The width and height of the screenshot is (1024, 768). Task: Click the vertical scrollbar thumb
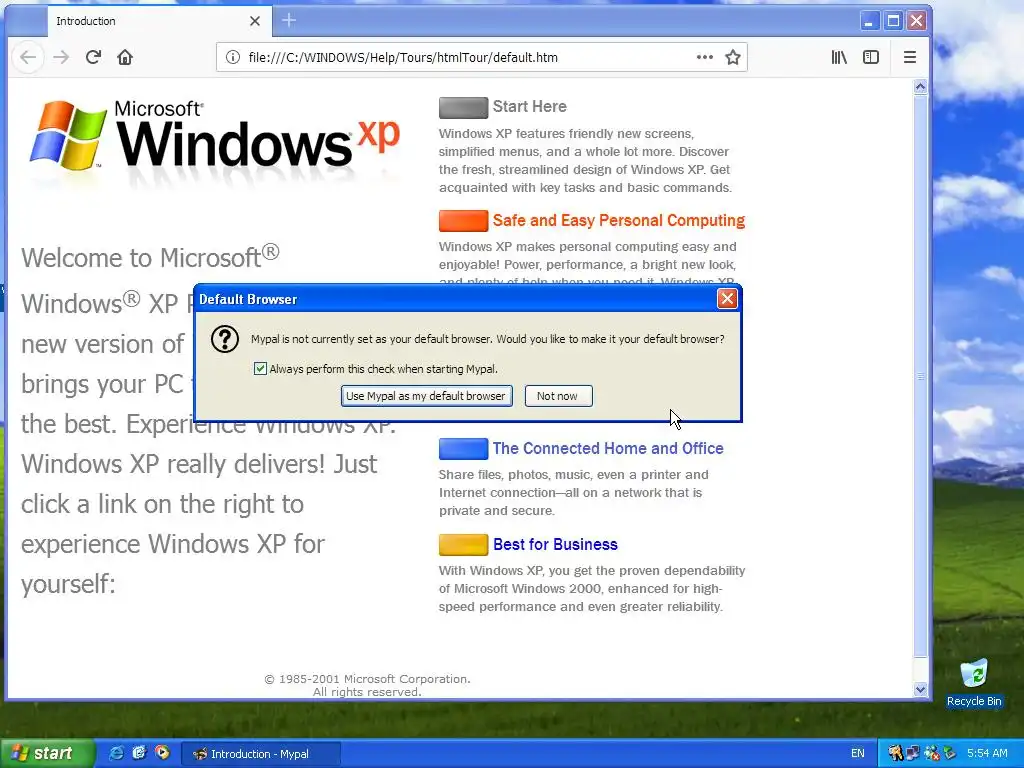coord(920,376)
